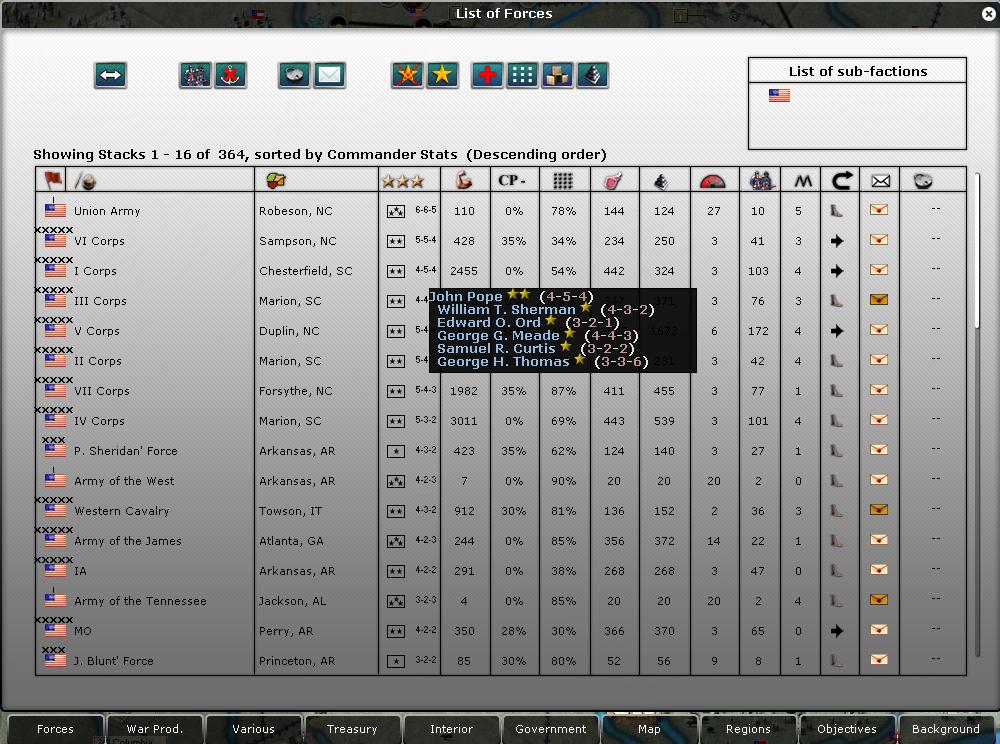The height and width of the screenshot is (744, 1000).
Task: Toggle the crossed-out anchor naval filter
Action: (x=230, y=75)
